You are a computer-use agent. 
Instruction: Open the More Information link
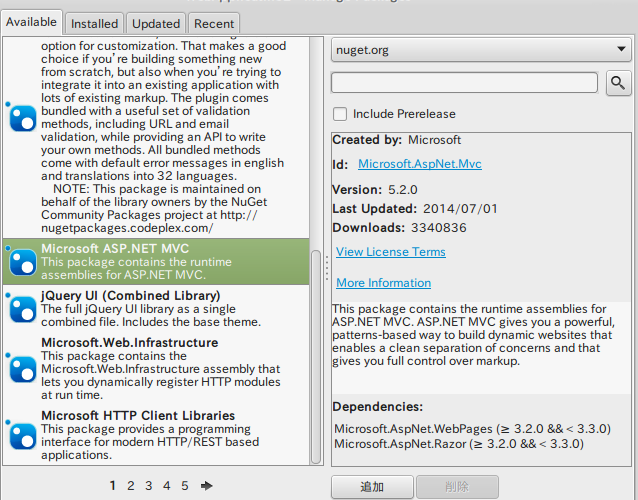click(383, 283)
